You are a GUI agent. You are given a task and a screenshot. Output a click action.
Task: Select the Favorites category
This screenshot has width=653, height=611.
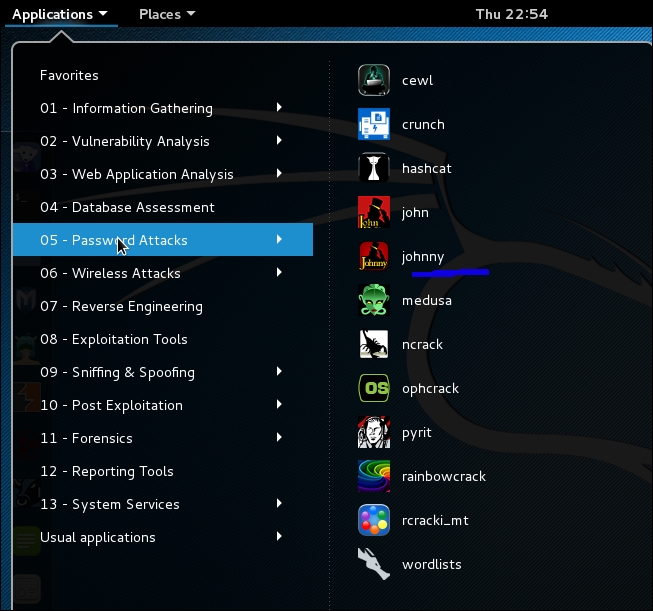[x=69, y=75]
